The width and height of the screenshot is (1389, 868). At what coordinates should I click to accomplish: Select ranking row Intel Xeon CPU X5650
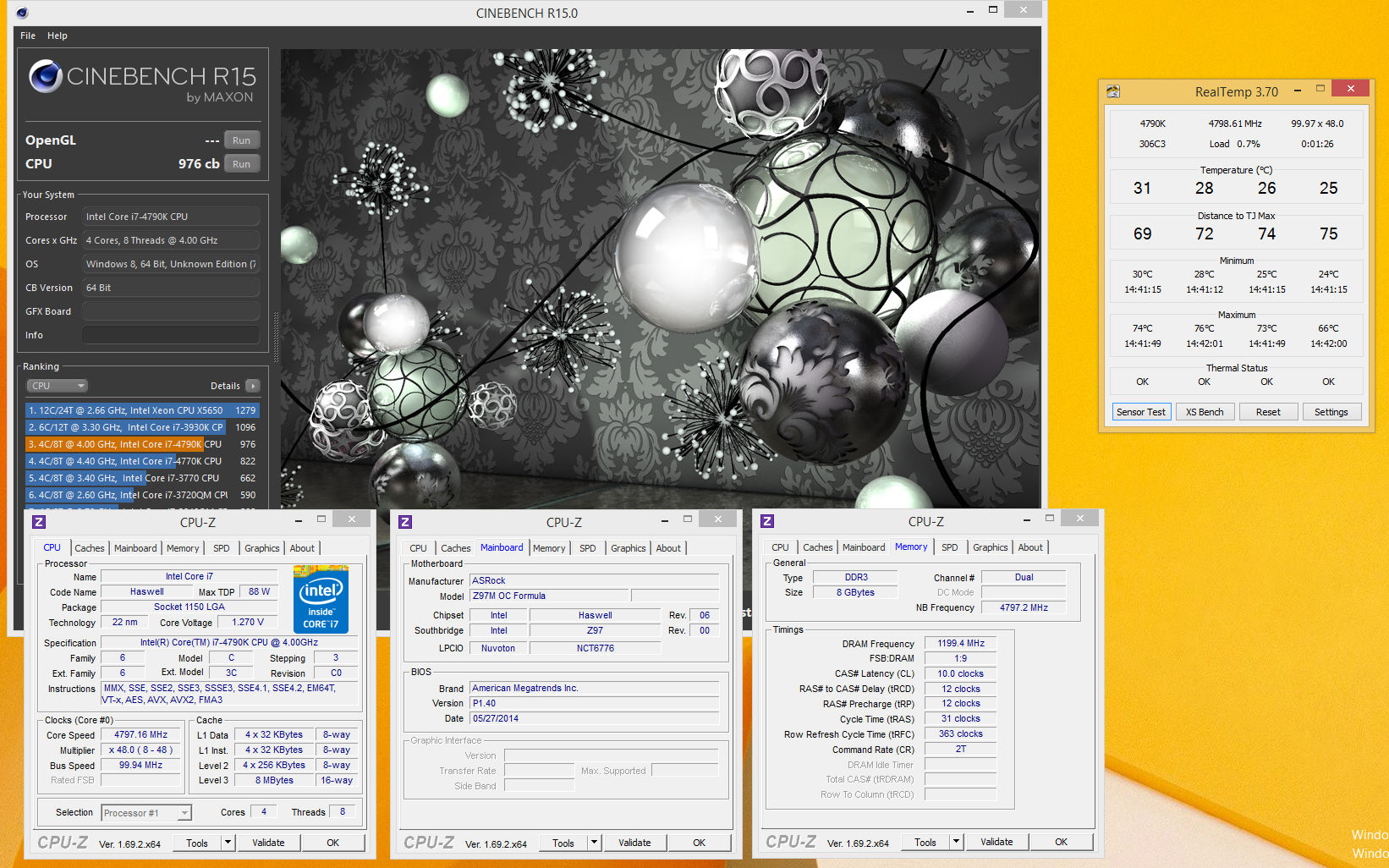click(x=142, y=410)
